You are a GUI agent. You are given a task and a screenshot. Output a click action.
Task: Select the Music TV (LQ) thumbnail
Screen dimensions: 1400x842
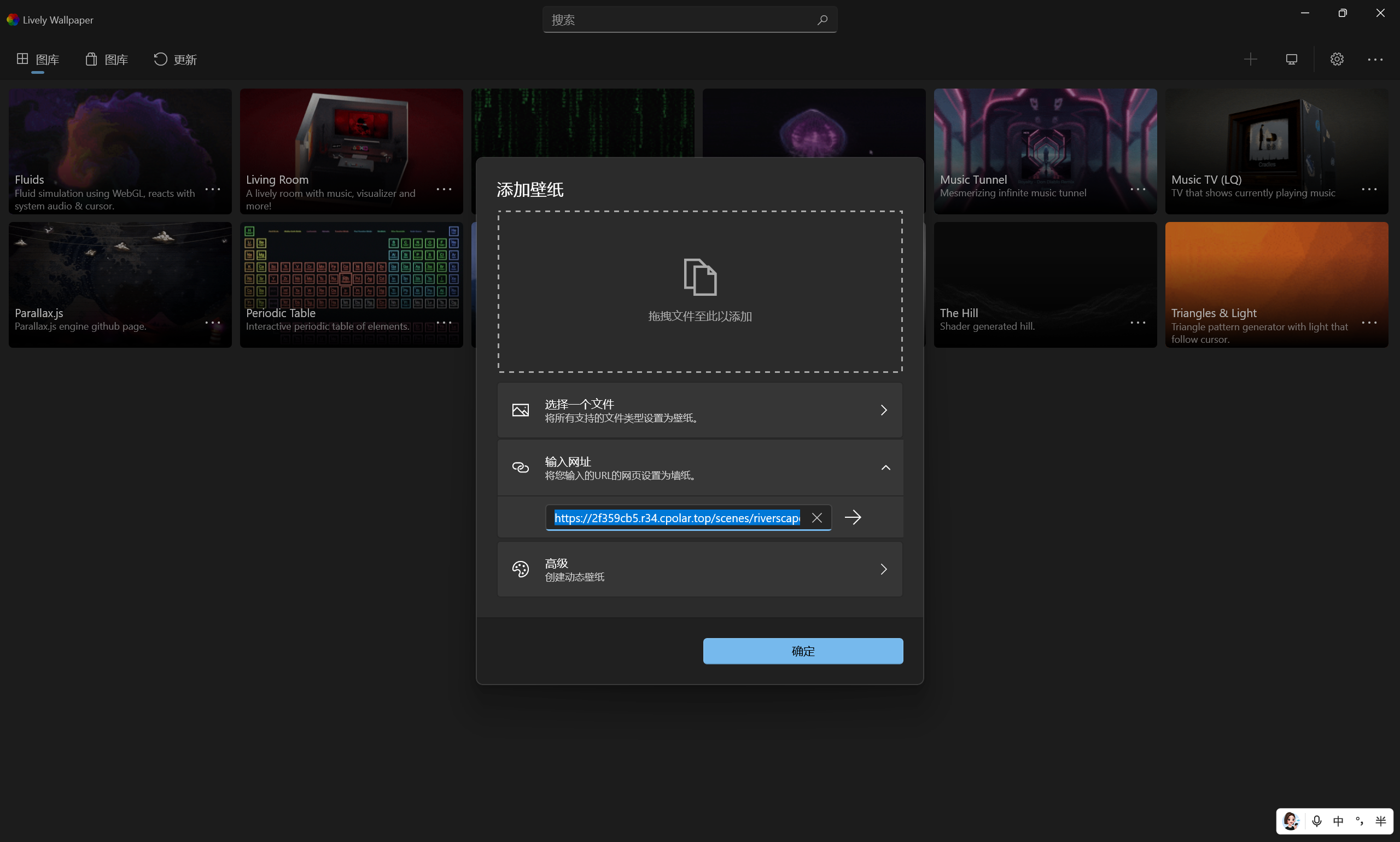pyautogui.click(x=1276, y=151)
